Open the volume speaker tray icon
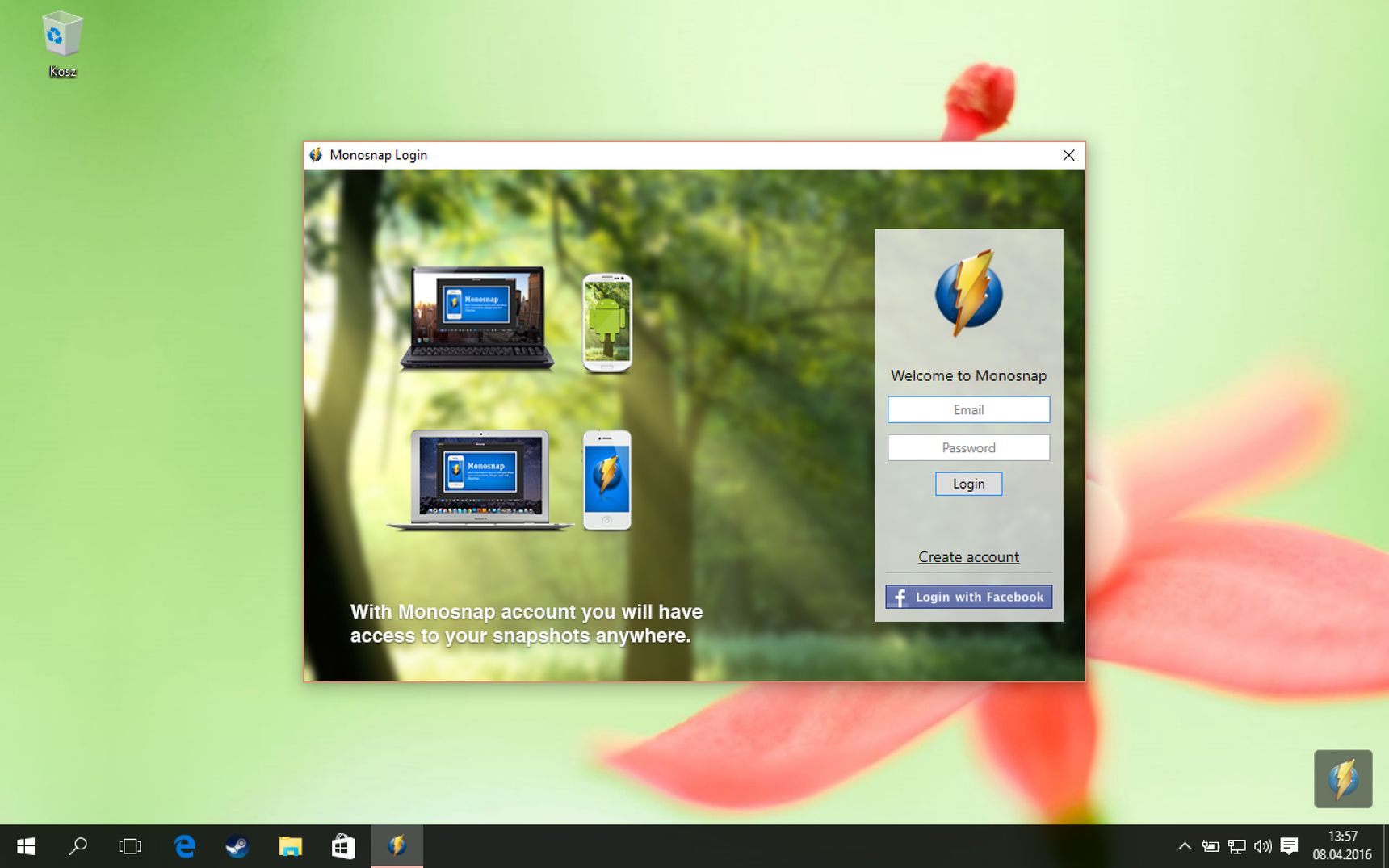The width and height of the screenshot is (1389, 868). [1262, 846]
